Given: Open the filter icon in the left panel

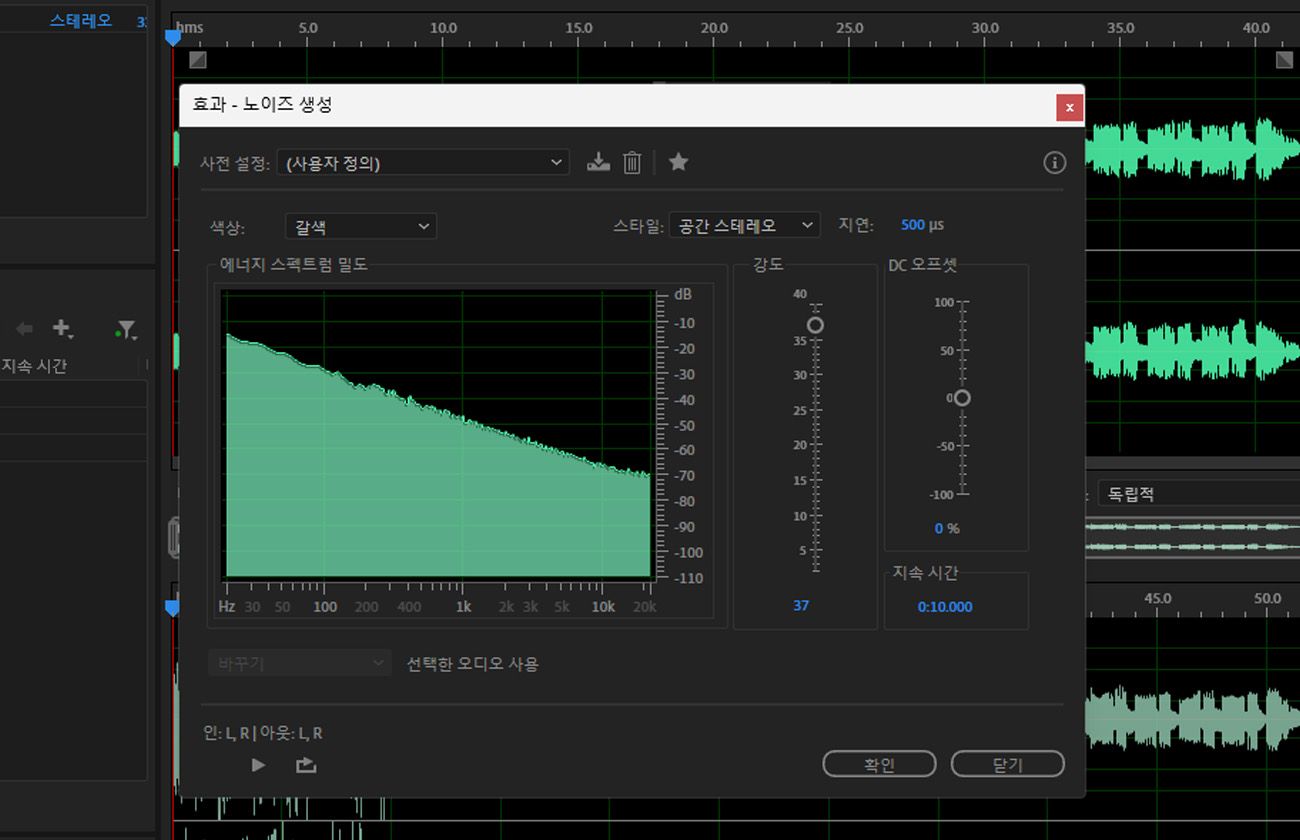Looking at the screenshot, I should 125,328.
